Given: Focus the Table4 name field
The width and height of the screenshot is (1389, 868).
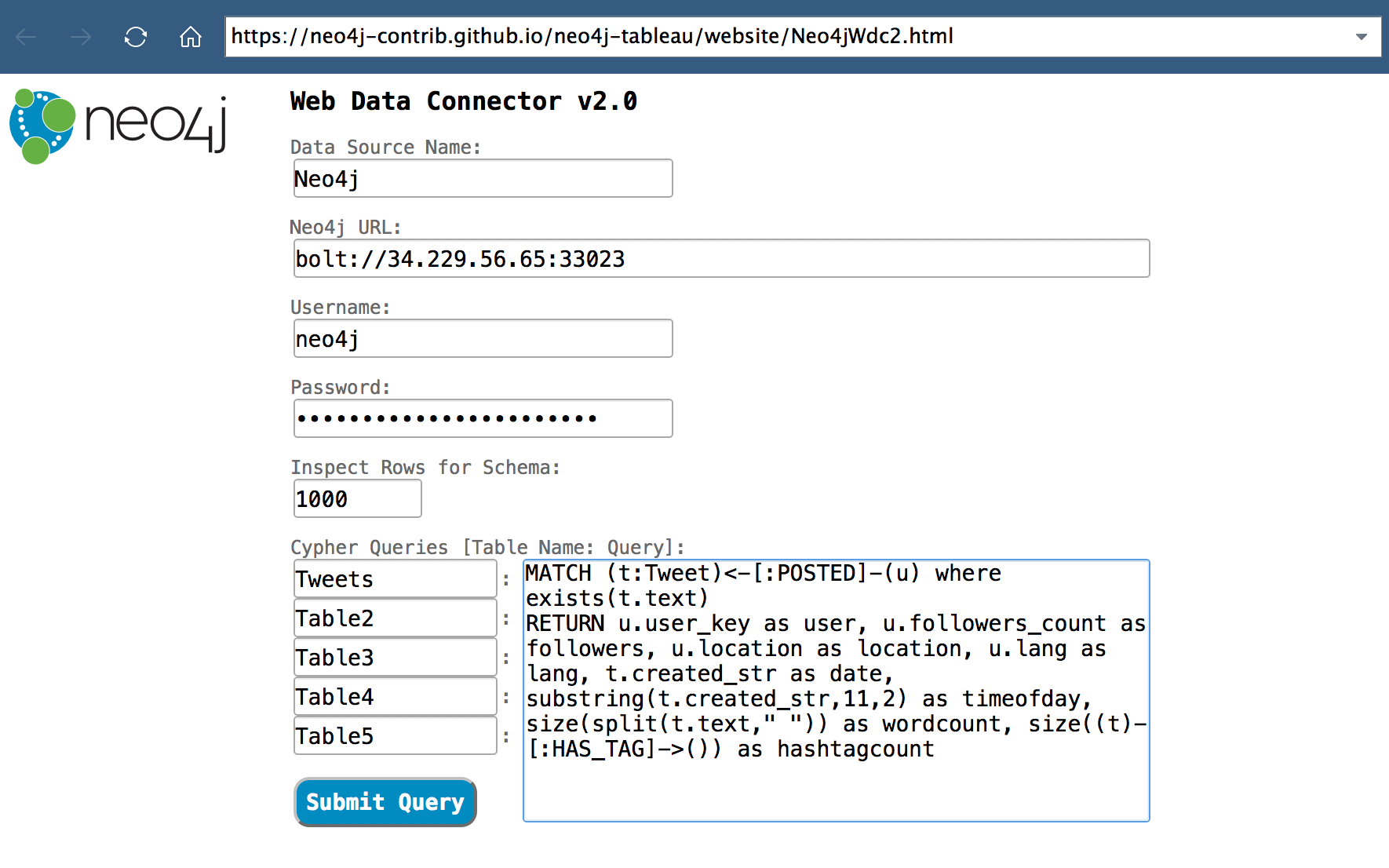Looking at the screenshot, I should (395, 697).
